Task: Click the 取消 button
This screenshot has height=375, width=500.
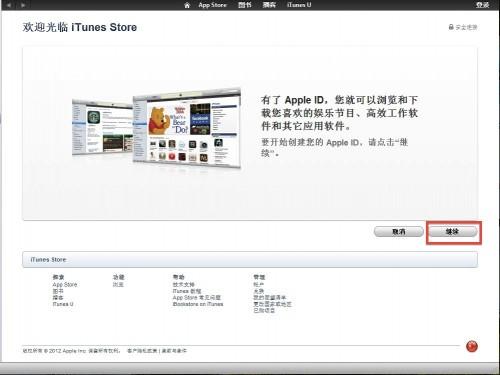Action: click(x=399, y=231)
